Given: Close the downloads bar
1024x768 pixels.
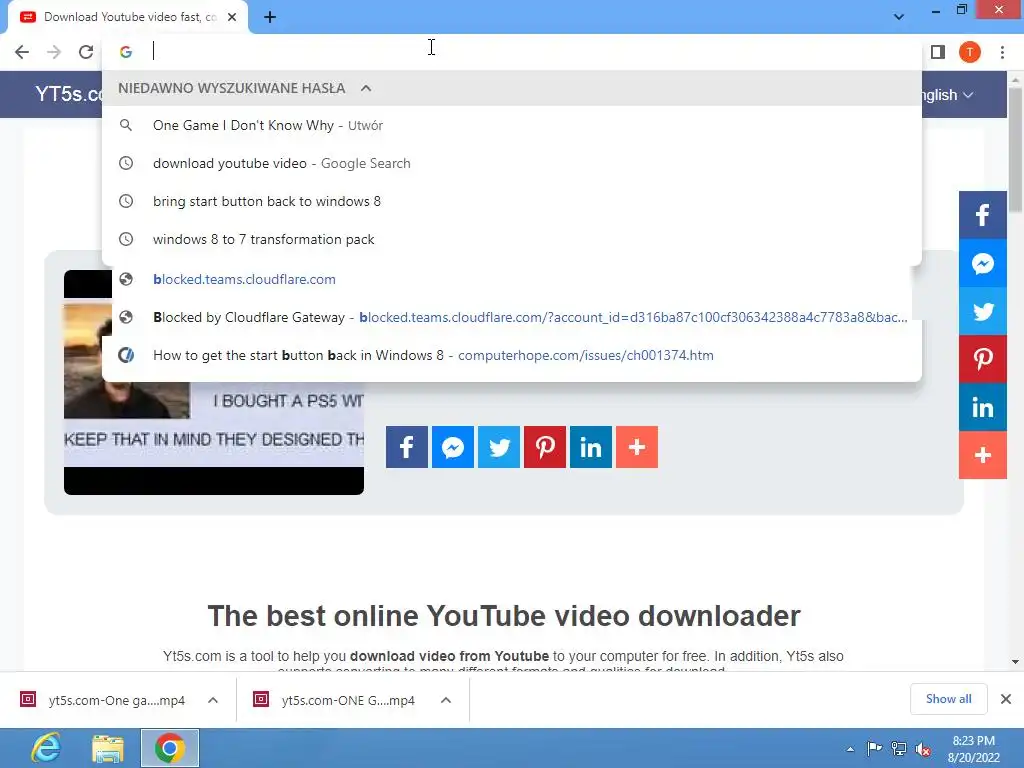Looking at the screenshot, I should pos(1006,699).
